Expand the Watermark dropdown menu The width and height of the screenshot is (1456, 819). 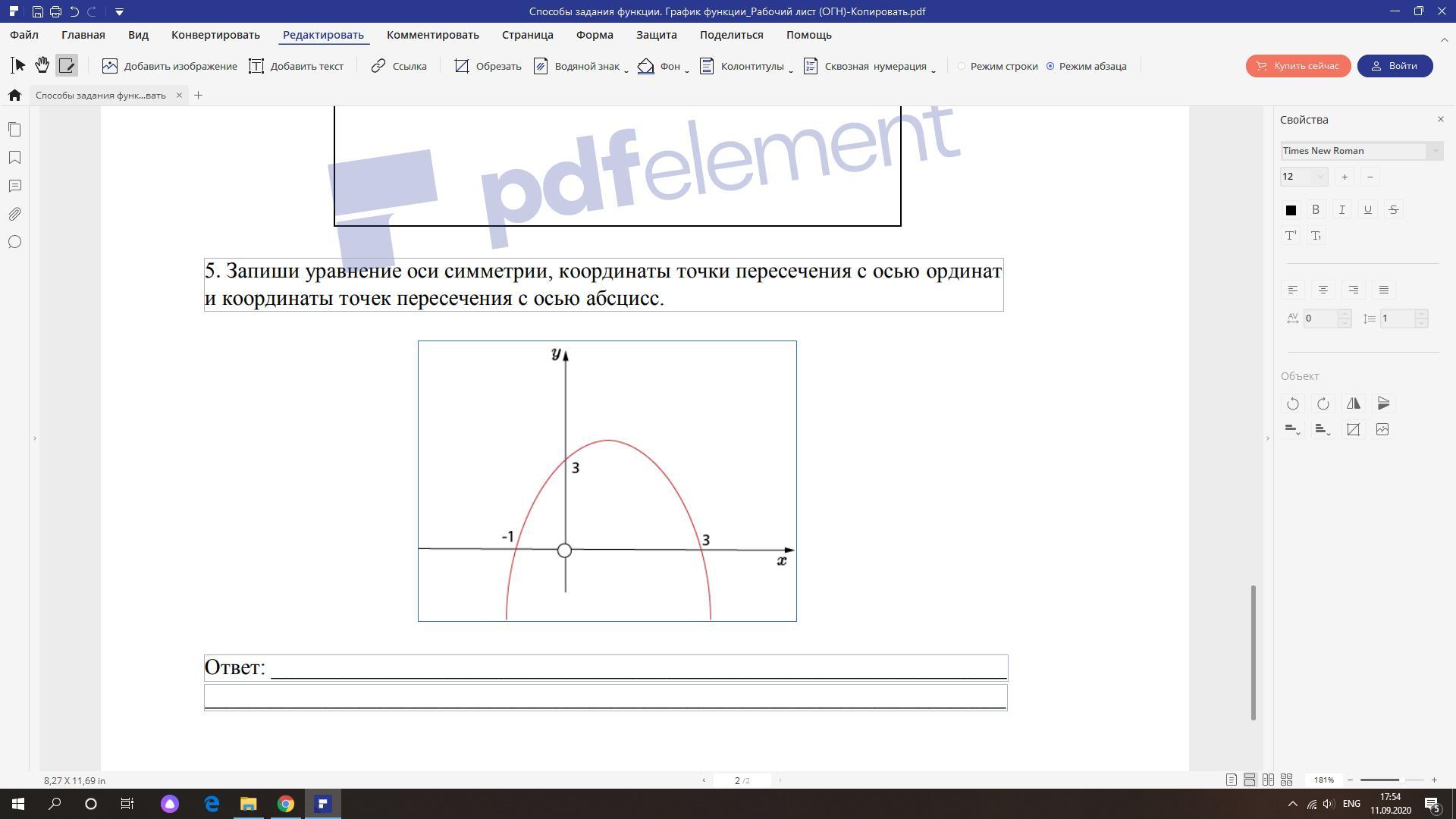(x=626, y=68)
